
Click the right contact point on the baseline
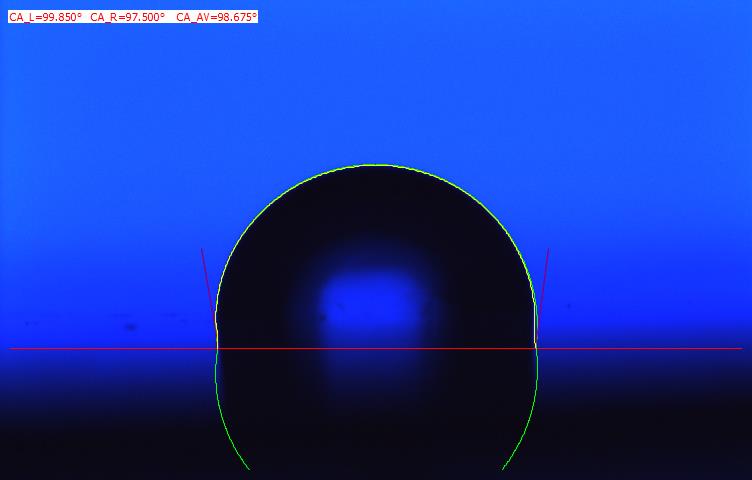pos(536,349)
